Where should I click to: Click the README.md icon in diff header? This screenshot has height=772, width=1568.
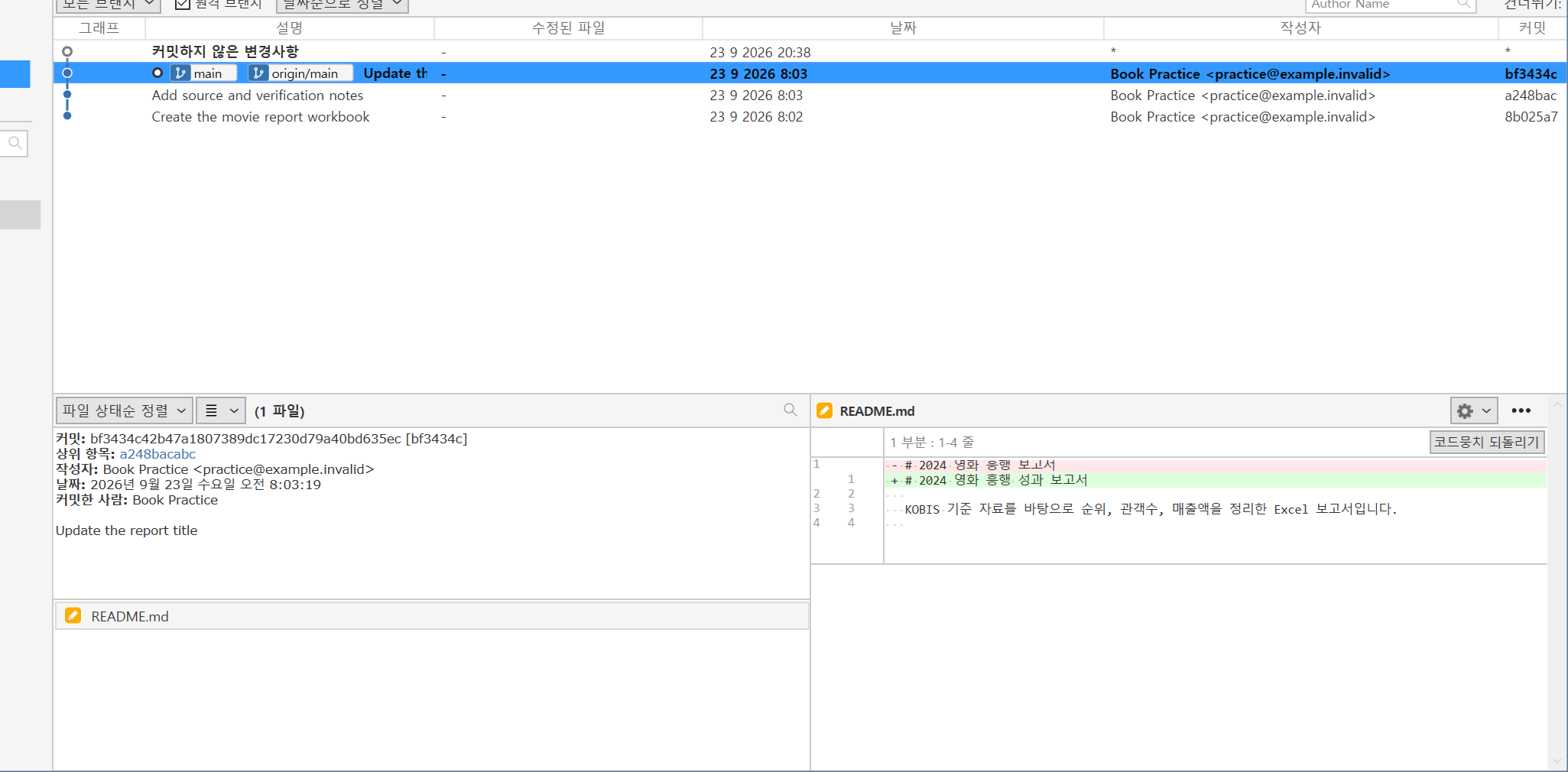point(824,411)
